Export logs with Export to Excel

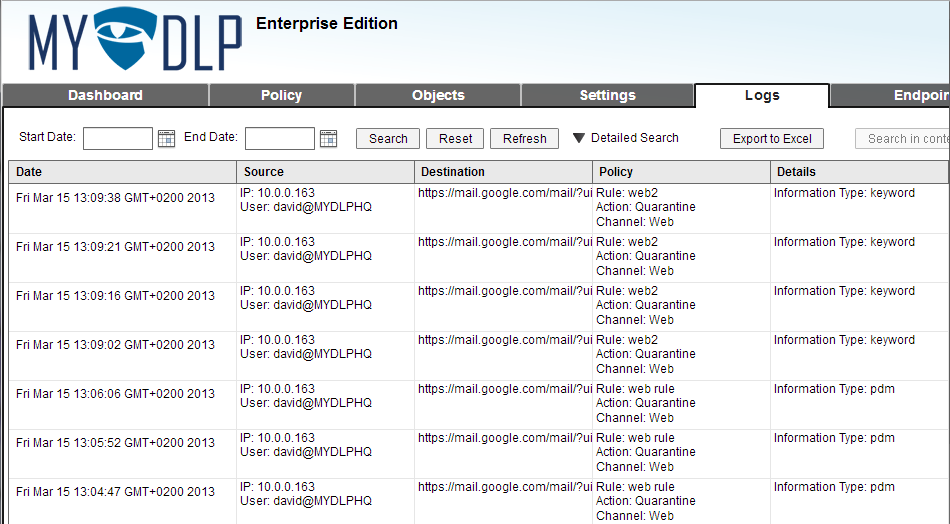(x=772, y=139)
